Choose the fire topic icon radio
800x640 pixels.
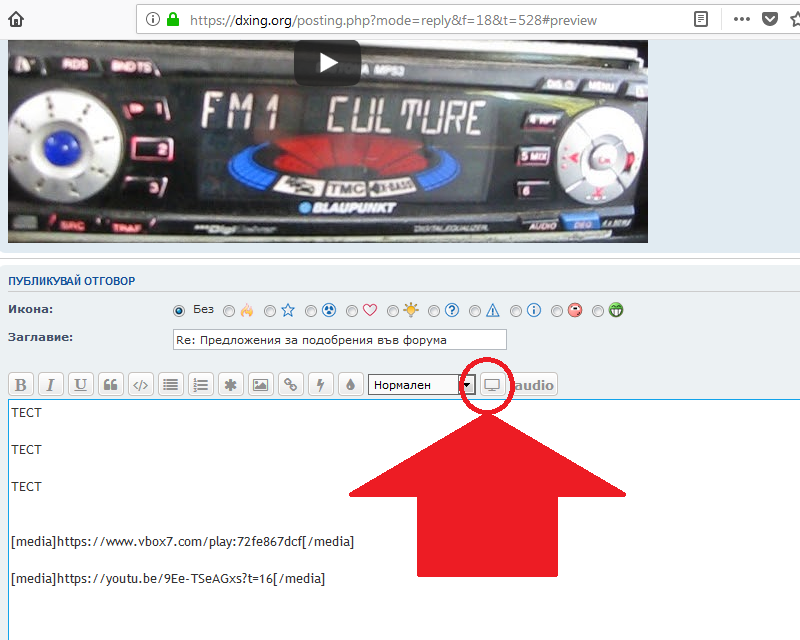point(229,311)
